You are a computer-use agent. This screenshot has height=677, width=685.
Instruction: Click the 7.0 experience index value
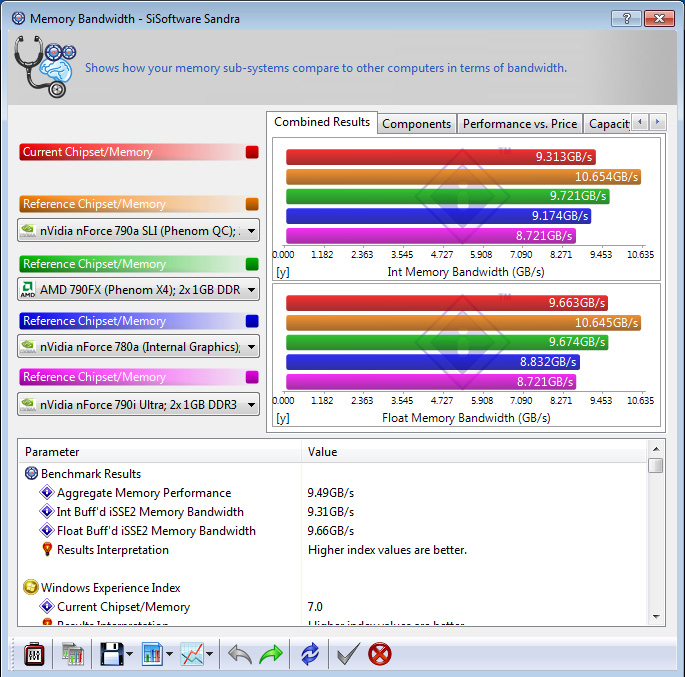[315, 607]
